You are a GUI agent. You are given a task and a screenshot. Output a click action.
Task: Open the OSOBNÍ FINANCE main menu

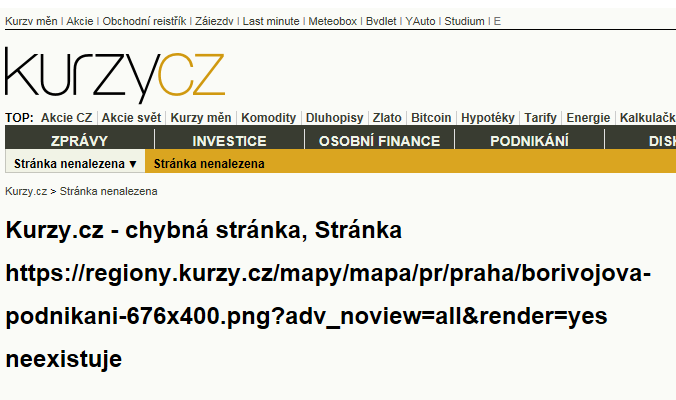coord(379,141)
